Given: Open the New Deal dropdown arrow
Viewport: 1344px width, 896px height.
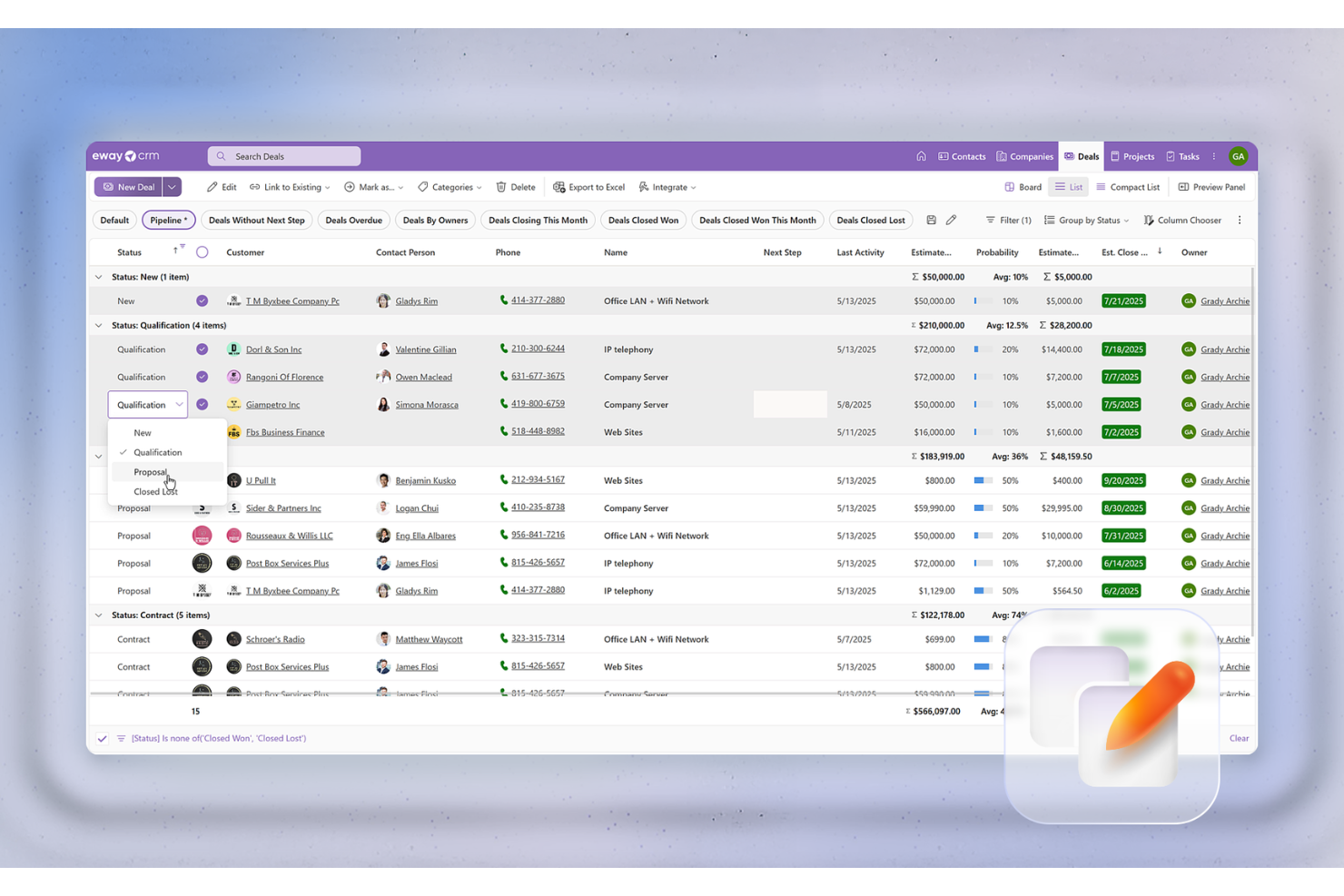Looking at the screenshot, I should click(x=172, y=187).
